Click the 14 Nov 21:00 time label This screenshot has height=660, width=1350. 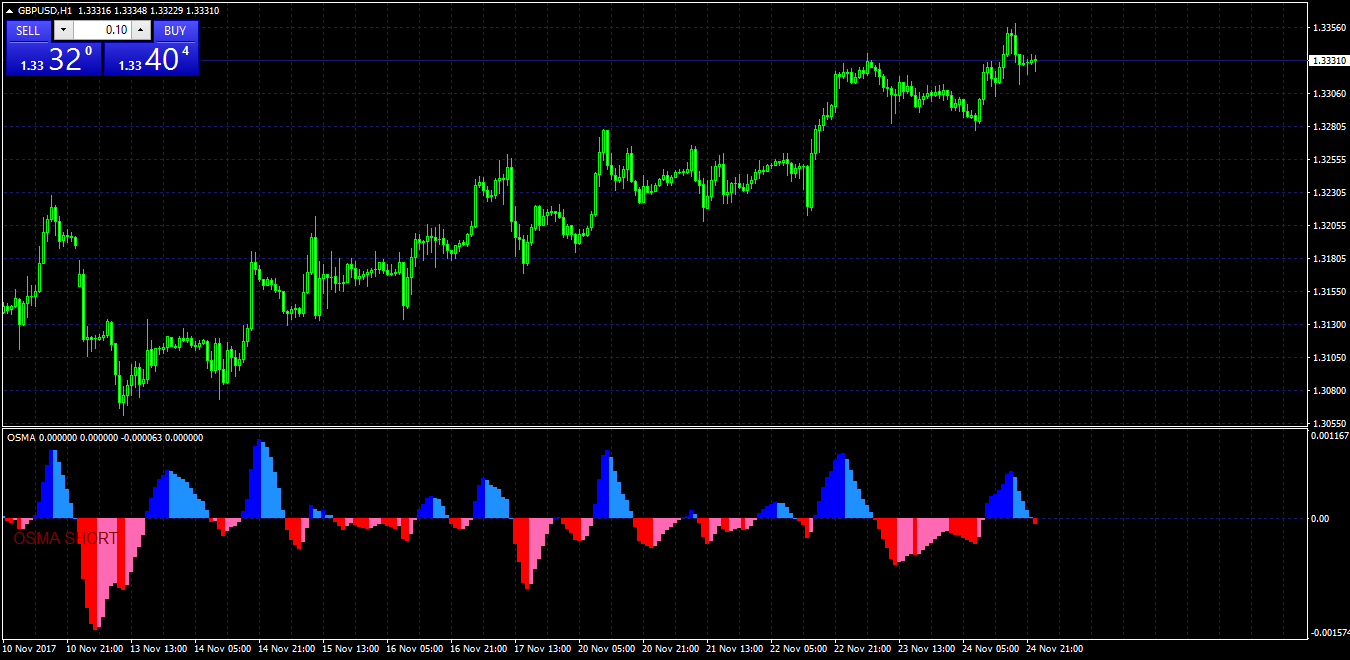click(x=287, y=649)
